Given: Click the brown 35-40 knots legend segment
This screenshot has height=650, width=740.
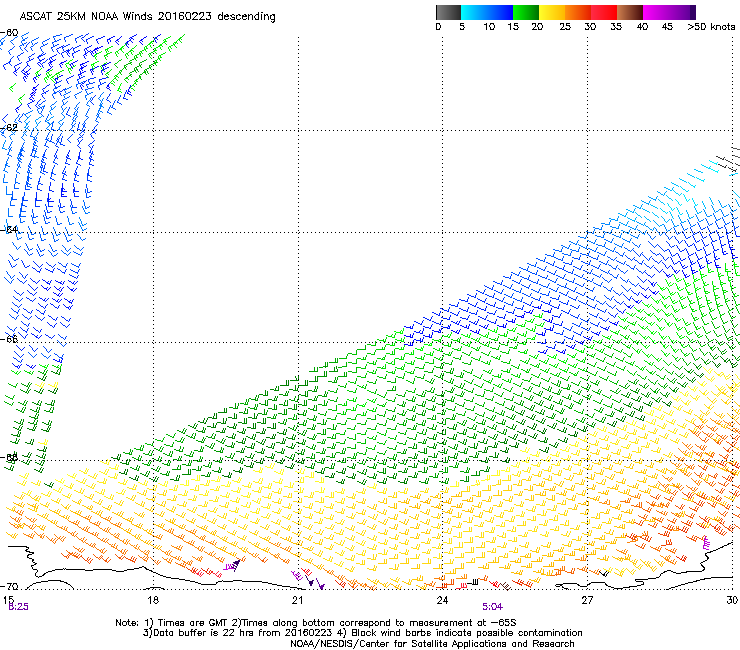Looking at the screenshot, I should [x=630, y=12].
